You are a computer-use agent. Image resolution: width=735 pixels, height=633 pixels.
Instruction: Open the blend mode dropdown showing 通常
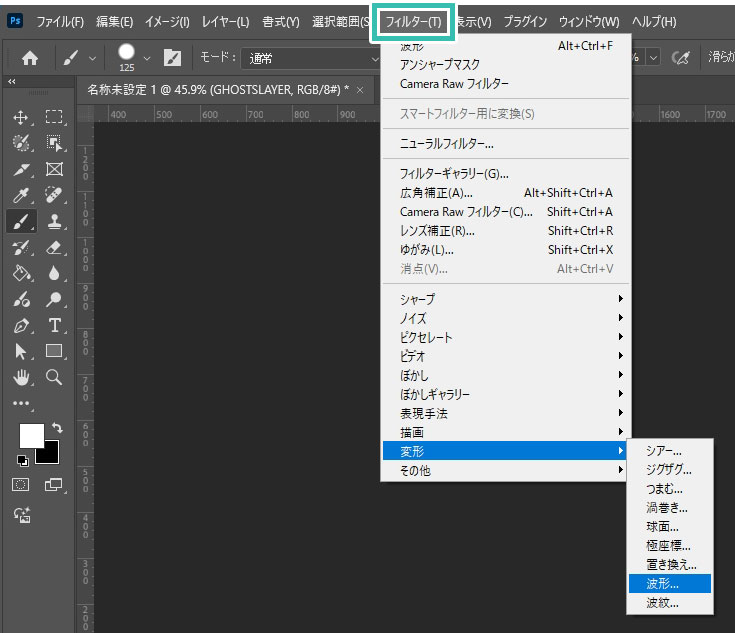pyautogui.click(x=311, y=59)
